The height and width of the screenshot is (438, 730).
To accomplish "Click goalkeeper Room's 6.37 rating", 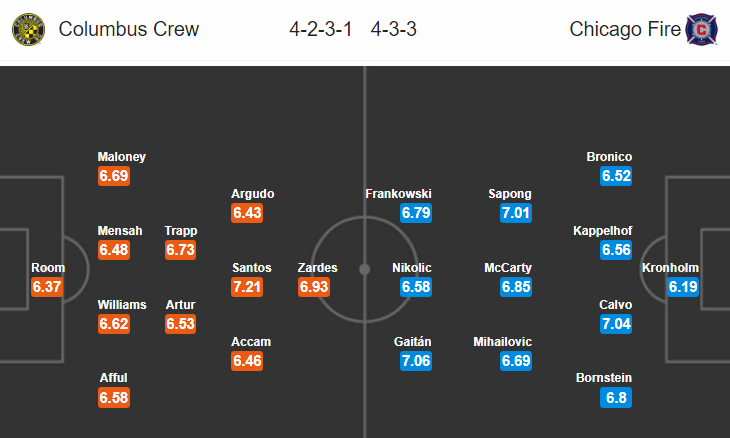I will [x=47, y=287].
